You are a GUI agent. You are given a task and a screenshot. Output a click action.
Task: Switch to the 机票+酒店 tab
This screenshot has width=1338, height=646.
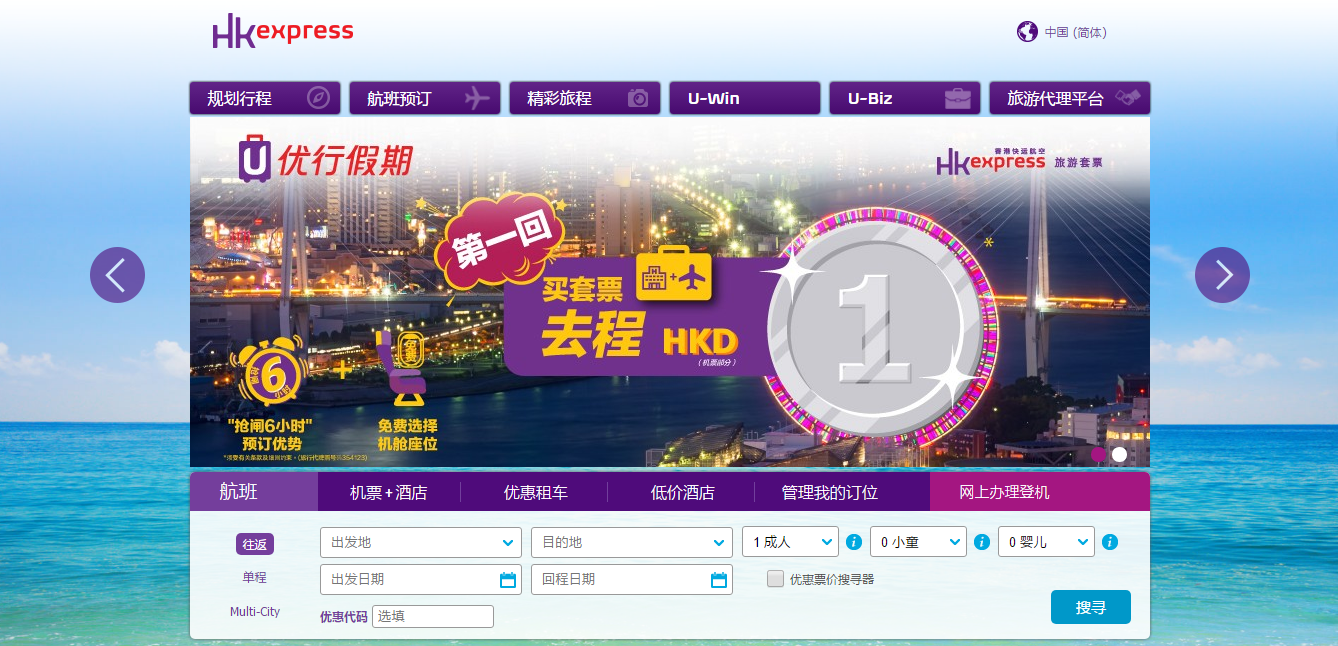pyautogui.click(x=389, y=492)
